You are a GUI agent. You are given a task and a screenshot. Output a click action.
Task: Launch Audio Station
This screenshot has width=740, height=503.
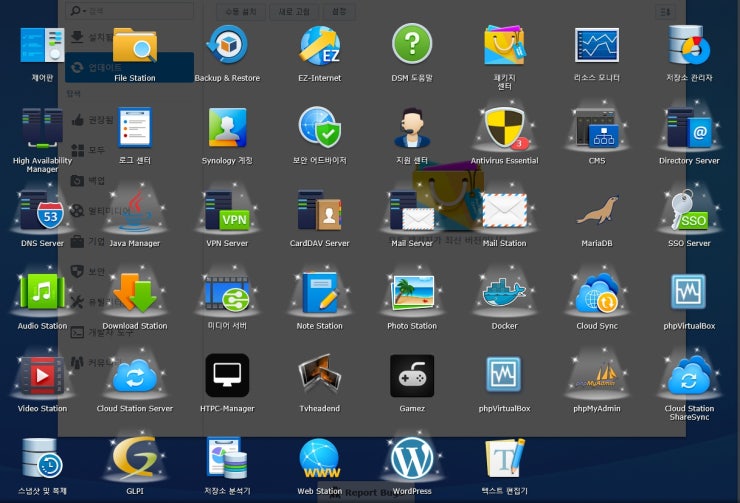pos(42,293)
